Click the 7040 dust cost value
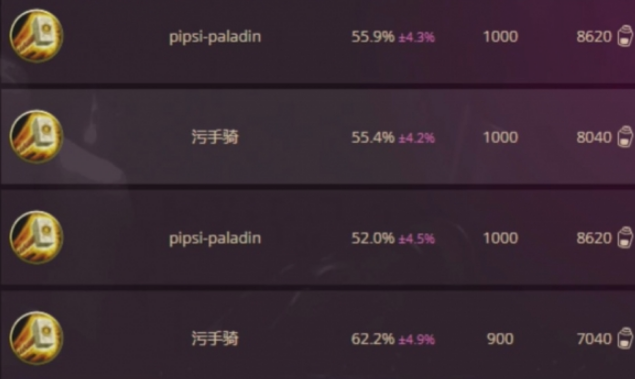The height and width of the screenshot is (379, 635). pyautogui.click(x=594, y=339)
